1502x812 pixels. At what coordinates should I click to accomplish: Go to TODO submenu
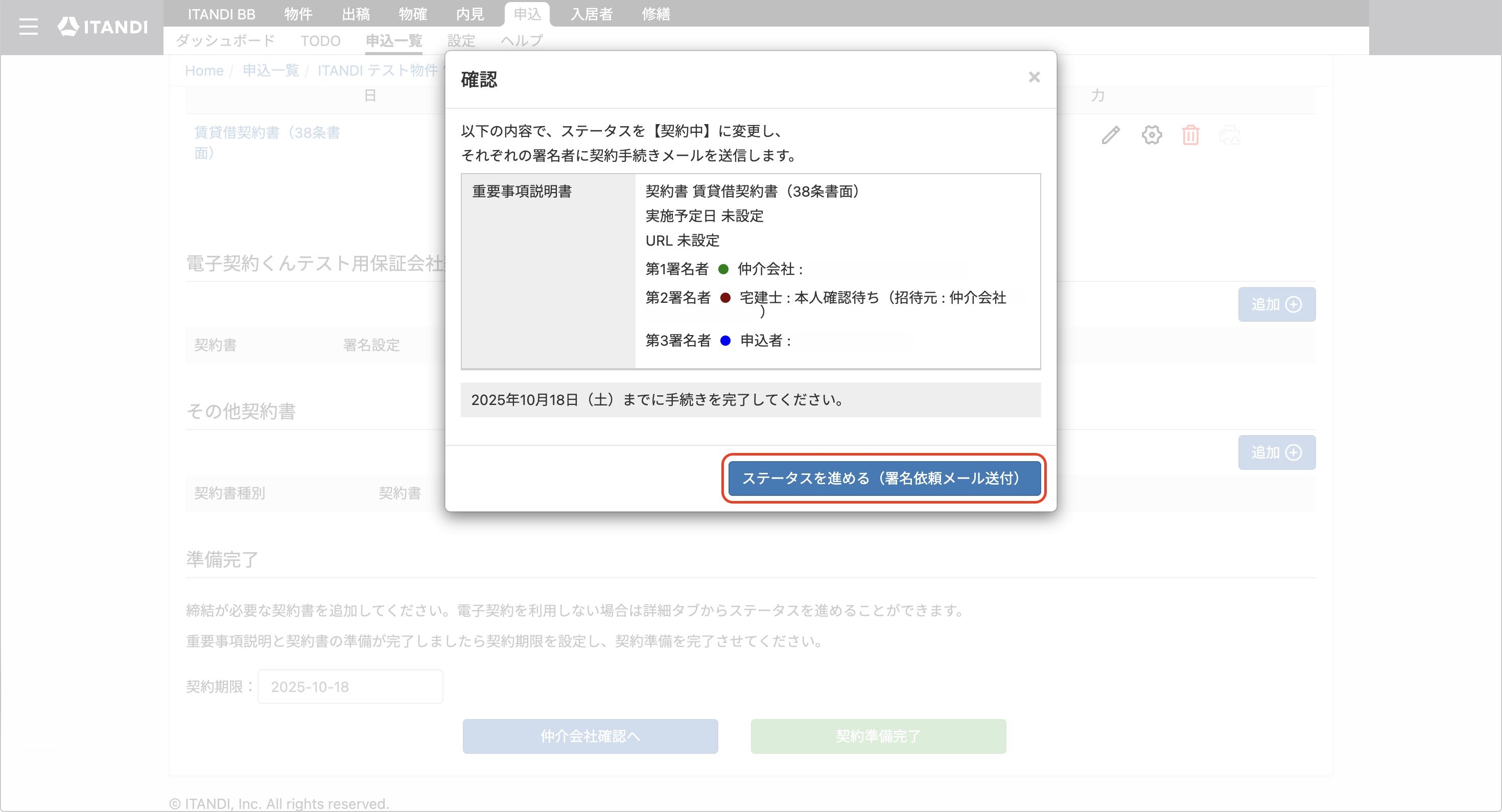coord(320,41)
